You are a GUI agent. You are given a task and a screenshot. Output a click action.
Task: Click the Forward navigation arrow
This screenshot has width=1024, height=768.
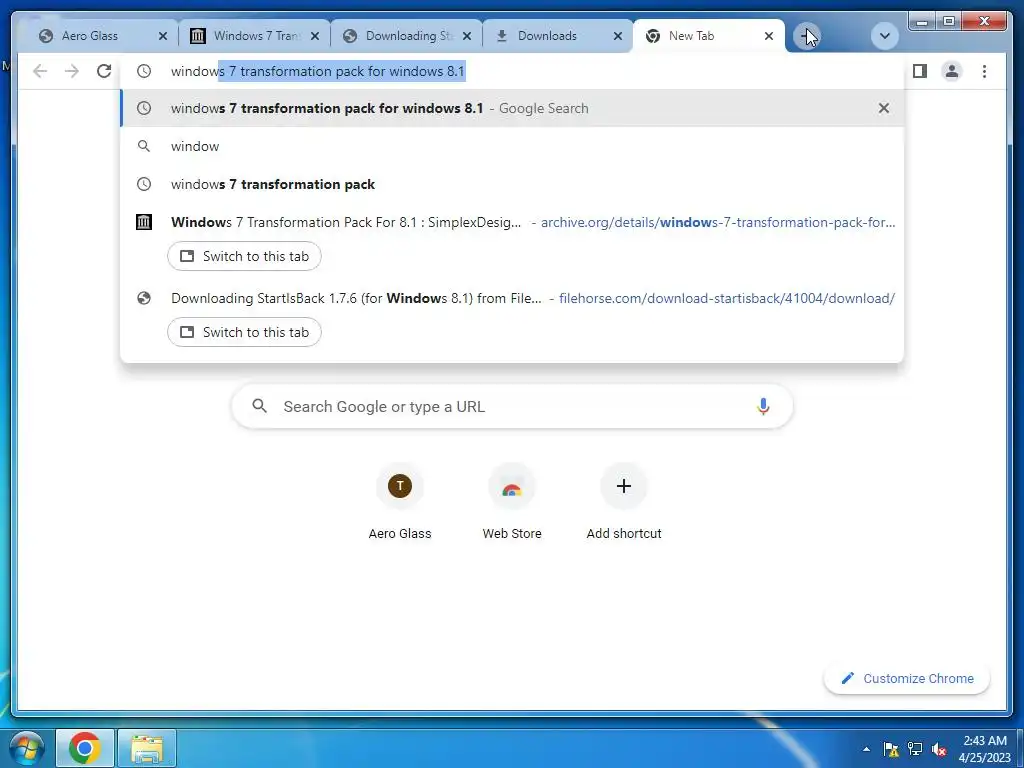pyautogui.click(x=72, y=71)
